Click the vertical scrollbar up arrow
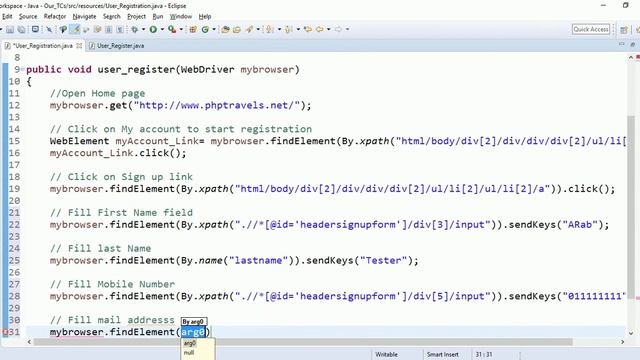 pyautogui.click(x=631, y=58)
